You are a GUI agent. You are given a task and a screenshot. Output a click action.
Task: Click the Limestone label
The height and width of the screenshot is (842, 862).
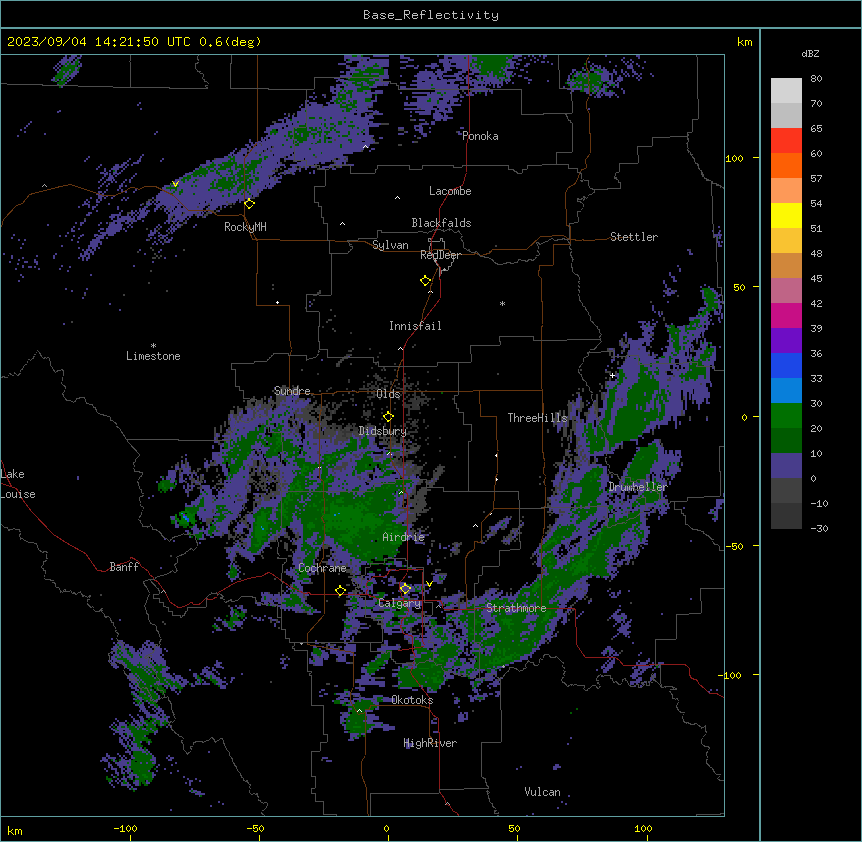coord(153,356)
